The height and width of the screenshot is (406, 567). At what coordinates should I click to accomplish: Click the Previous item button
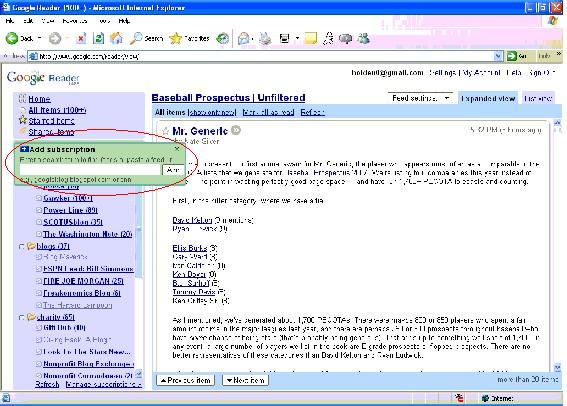186,380
